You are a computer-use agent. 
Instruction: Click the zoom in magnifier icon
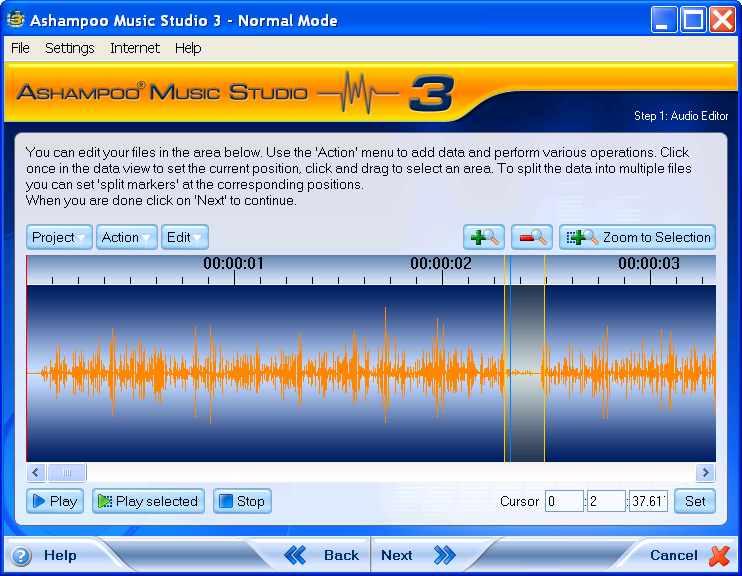[x=484, y=237]
